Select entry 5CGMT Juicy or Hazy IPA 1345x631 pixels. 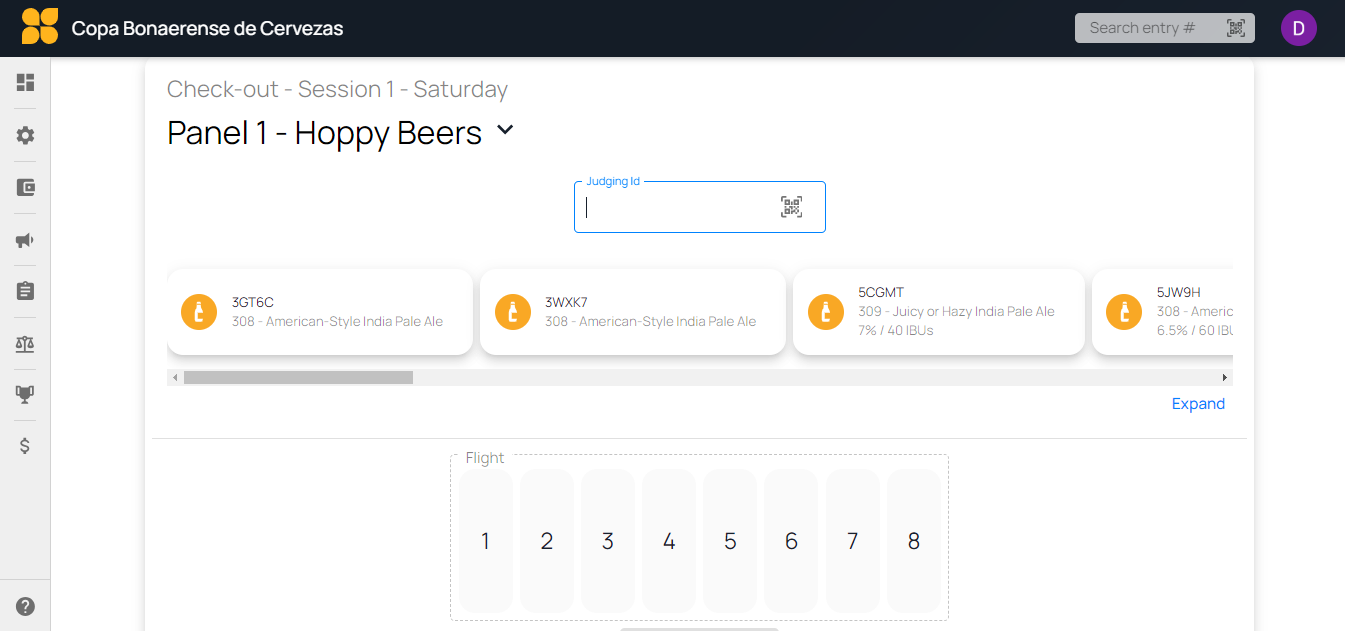coord(938,311)
